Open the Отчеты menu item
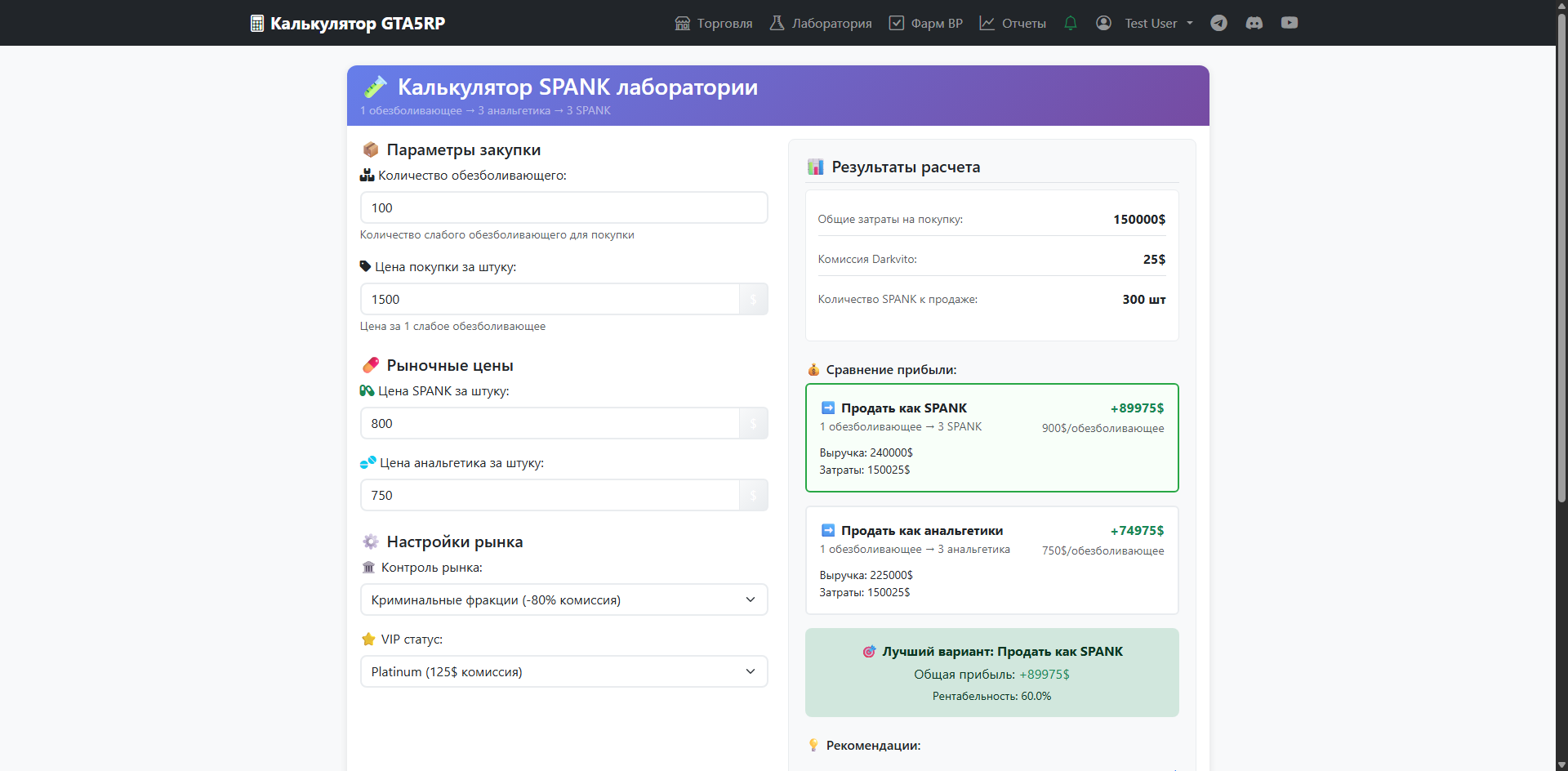Viewport: 1568px width, 771px height. [x=1013, y=23]
